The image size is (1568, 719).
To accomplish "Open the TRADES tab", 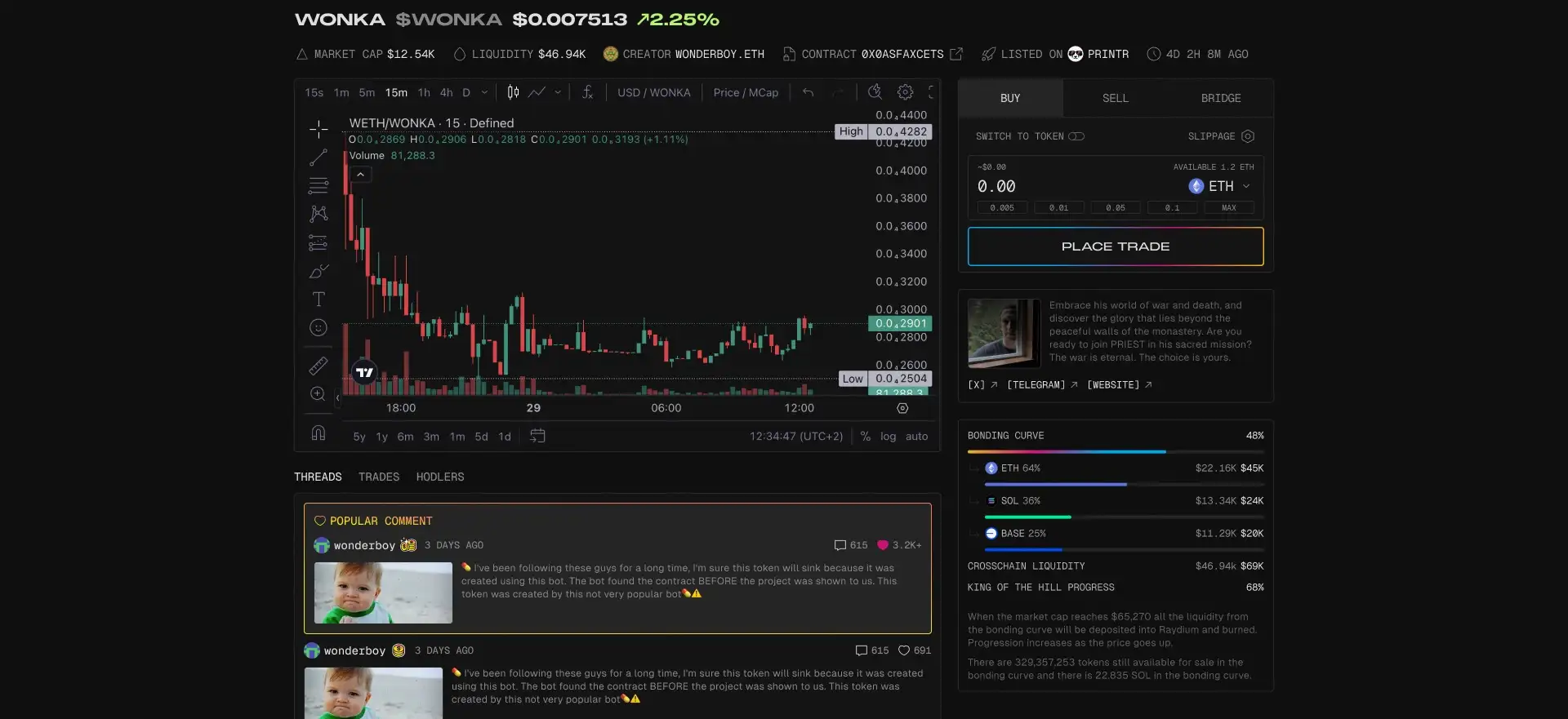I will [x=379, y=477].
